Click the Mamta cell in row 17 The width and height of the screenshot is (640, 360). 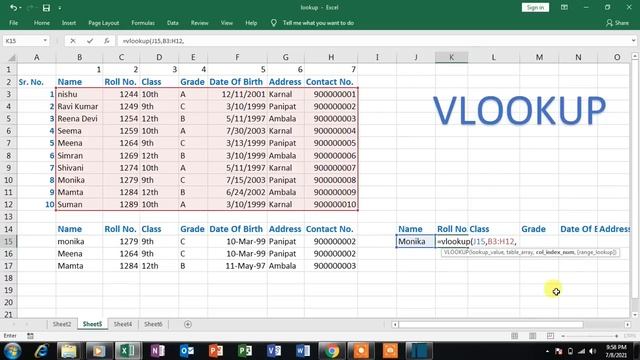[x=79, y=266]
